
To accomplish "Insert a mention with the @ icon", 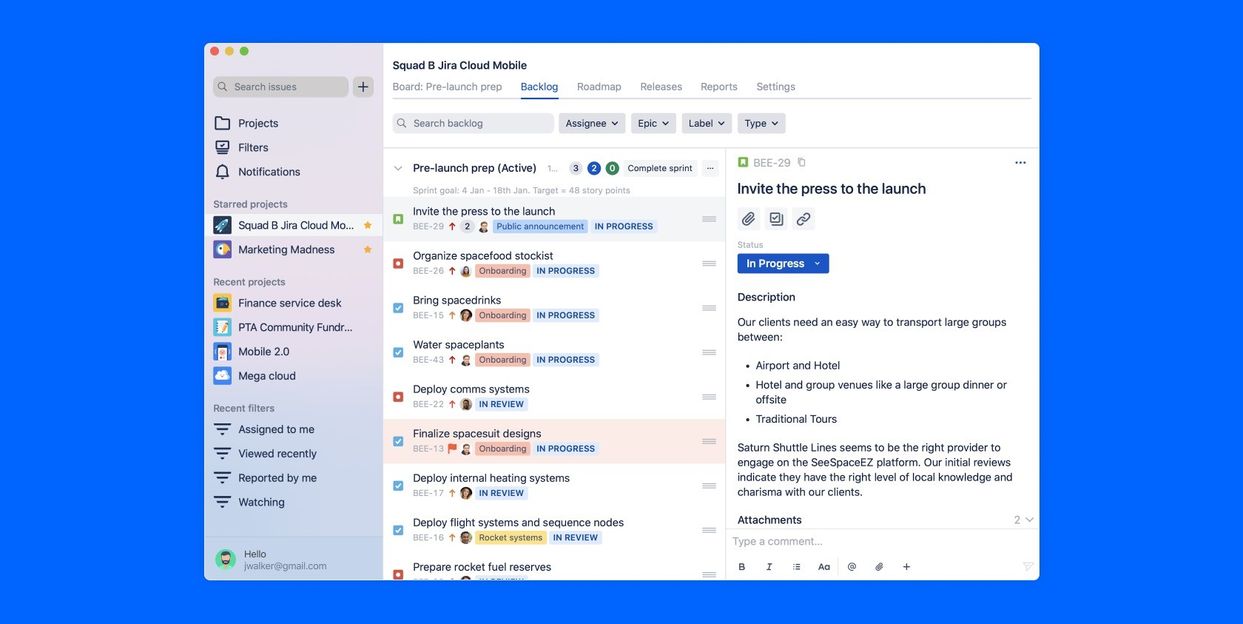I will pos(852,567).
